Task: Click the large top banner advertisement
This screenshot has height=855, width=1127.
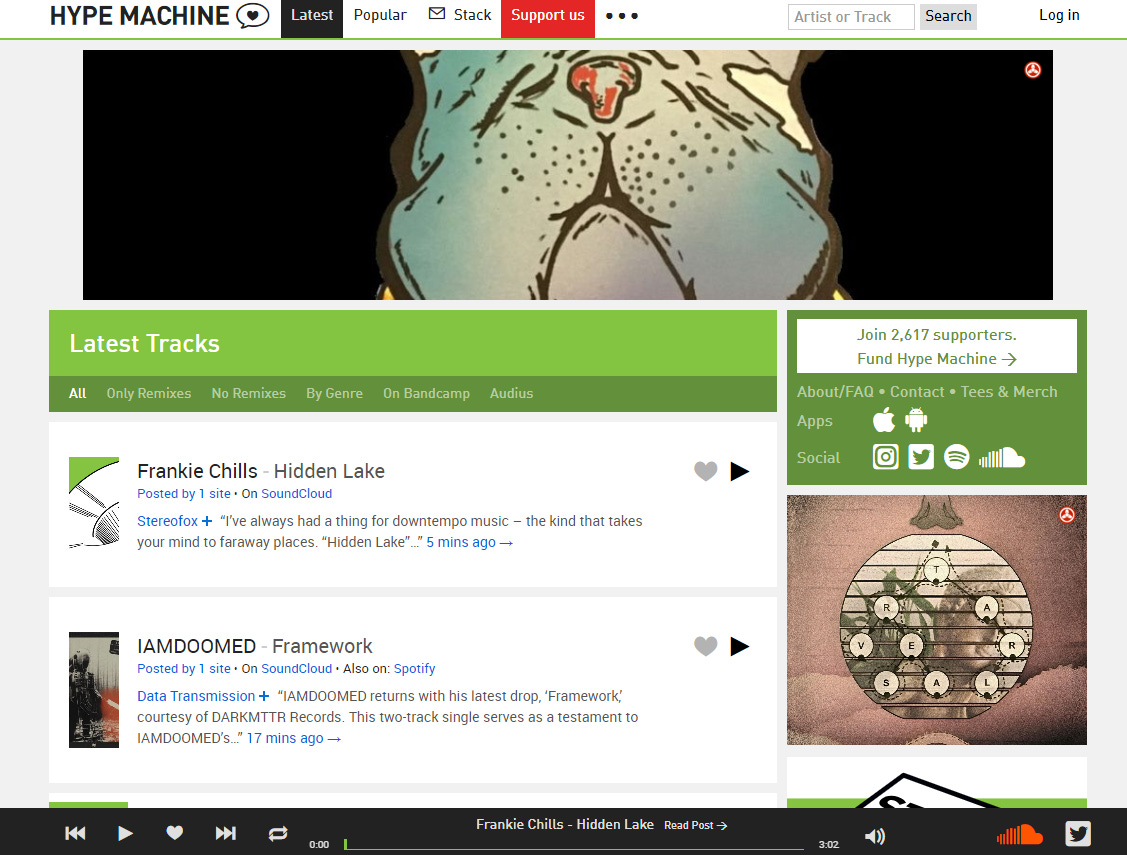Action: coord(568,175)
